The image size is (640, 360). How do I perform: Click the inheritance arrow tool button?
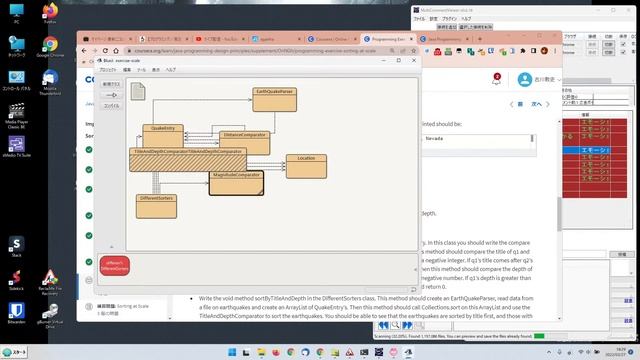click(x=111, y=95)
